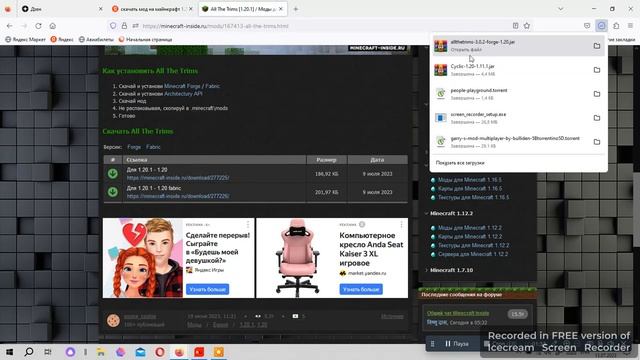This screenshot has width=640, height=360.
Task: Open a new tab with plus button
Action: click(x=296, y=9)
